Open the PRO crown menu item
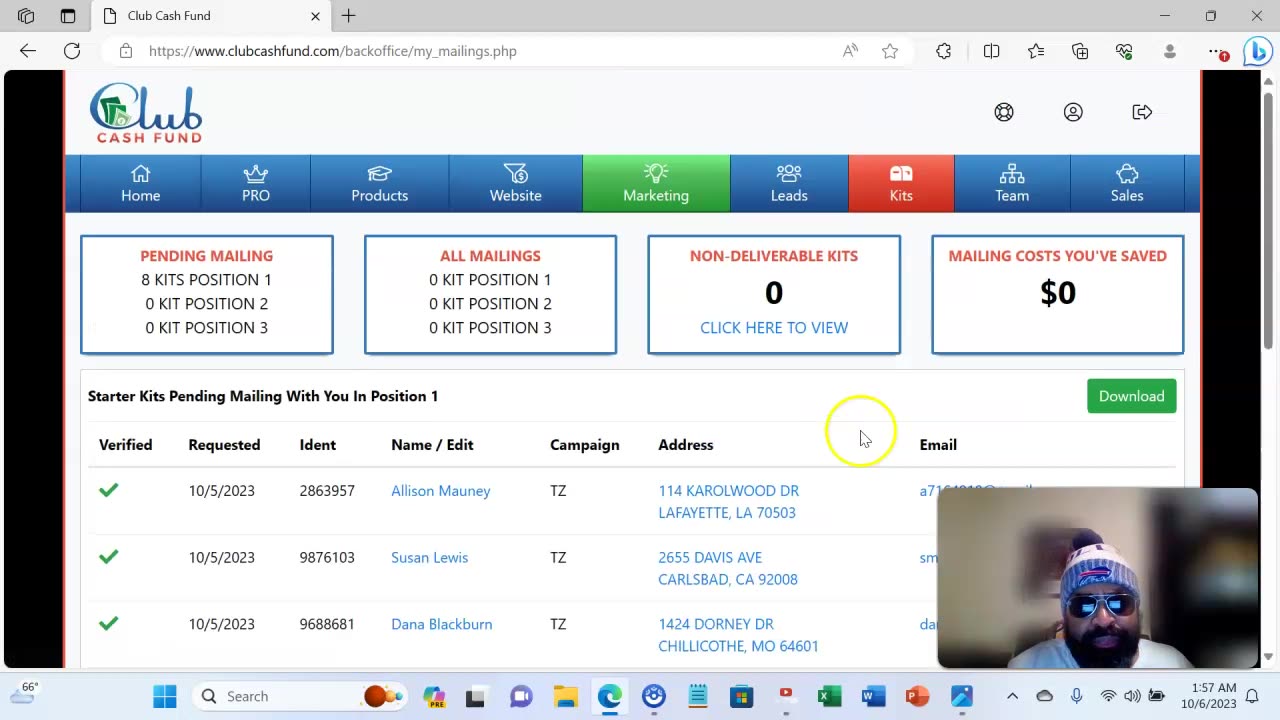 (x=256, y=184)
